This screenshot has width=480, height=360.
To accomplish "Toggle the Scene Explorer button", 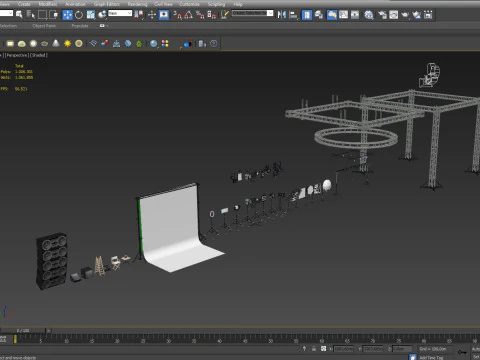I will click(x=307, y=15).
